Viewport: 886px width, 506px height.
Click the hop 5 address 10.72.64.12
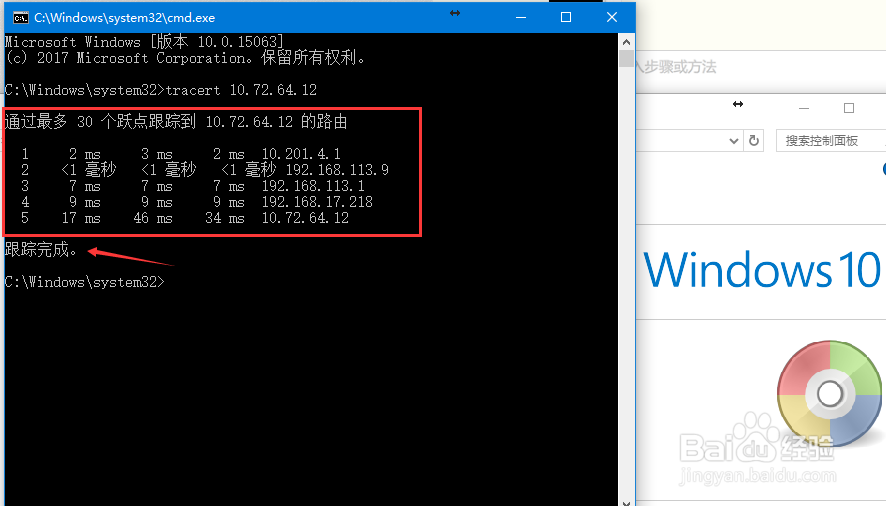tap(305, 218)
